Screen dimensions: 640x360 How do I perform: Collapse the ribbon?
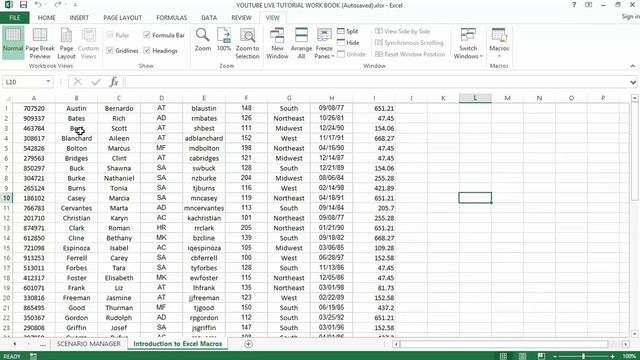click(633, 66)
